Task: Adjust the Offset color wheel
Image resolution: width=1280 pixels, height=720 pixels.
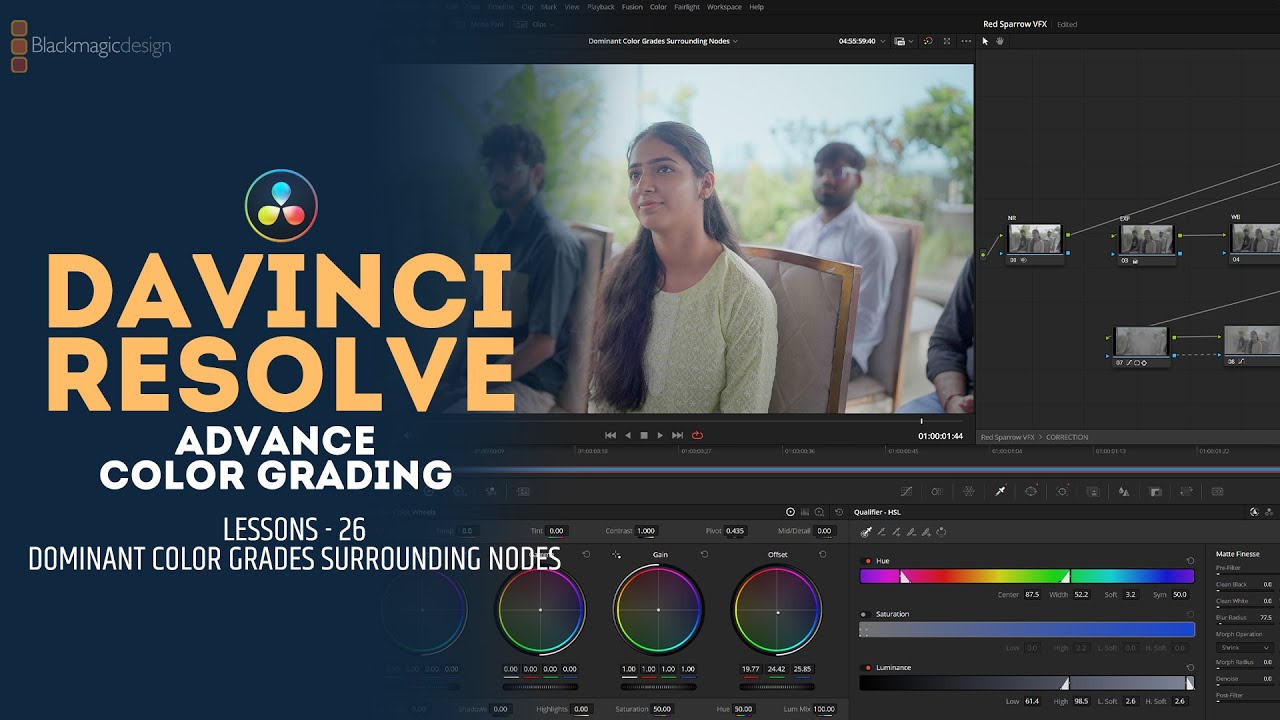Action: click(x=777, y=609)
